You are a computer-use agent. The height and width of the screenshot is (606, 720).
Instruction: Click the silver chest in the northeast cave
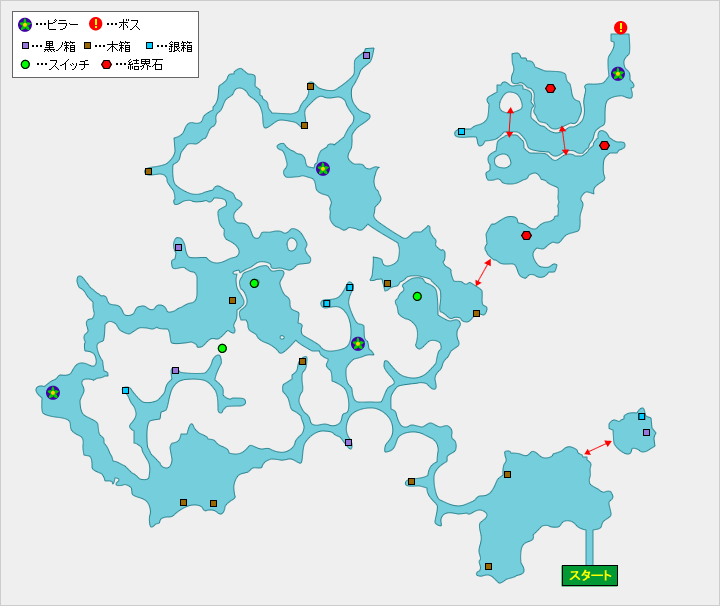coord(461,132)
